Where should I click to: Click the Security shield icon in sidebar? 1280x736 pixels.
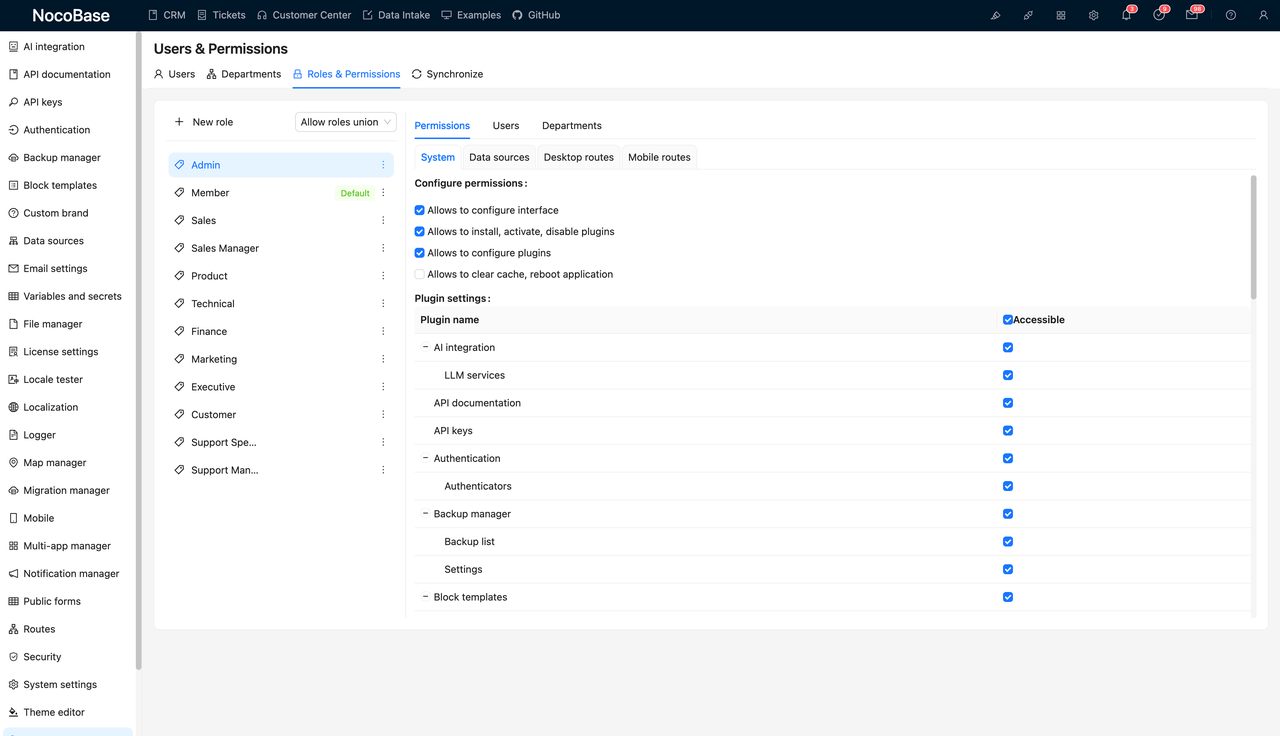click(x=14, y=657)
